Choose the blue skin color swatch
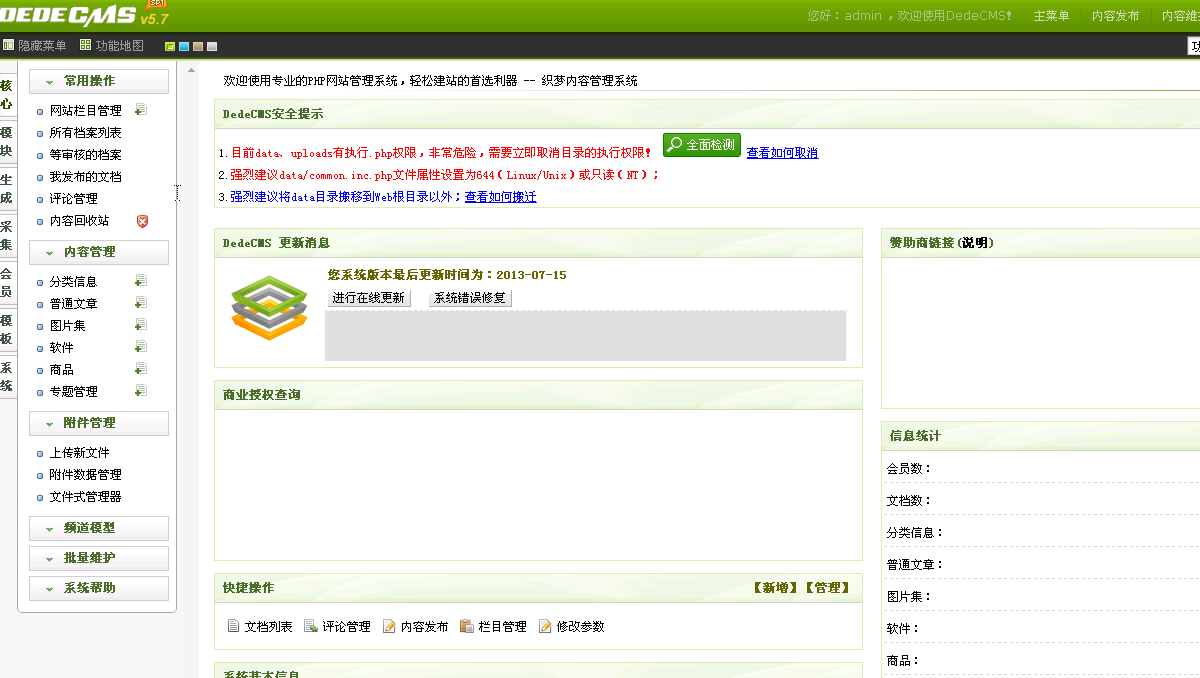This screenshot has height=678, width=1200. tap(184, 46)
